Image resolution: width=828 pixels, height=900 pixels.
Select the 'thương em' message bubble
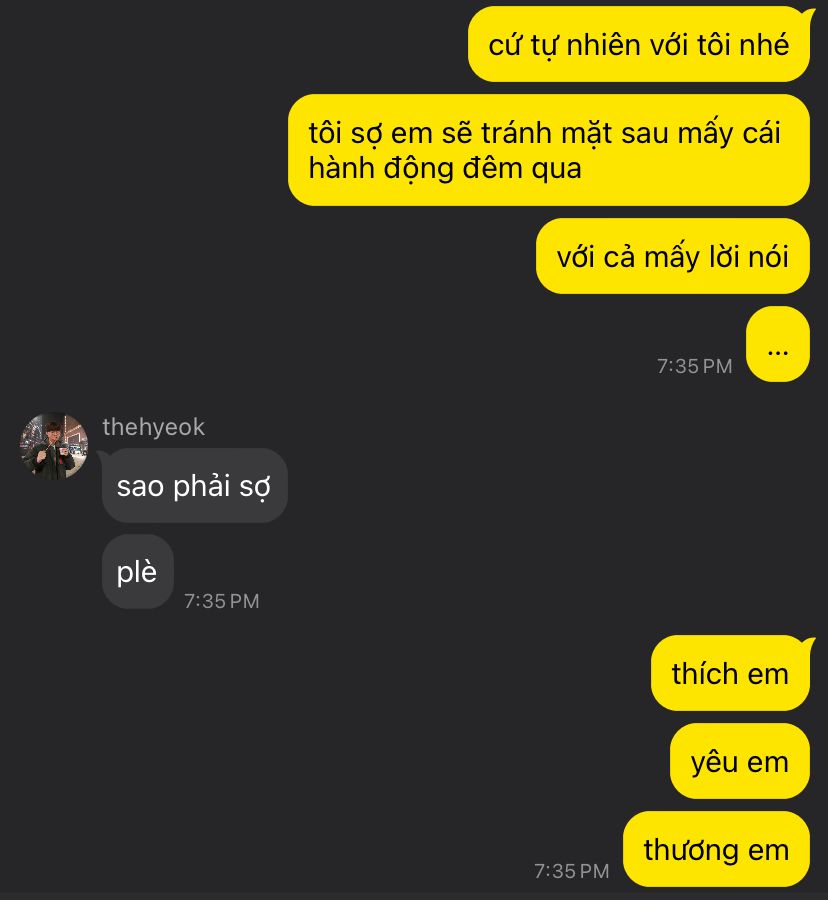click(716, 849)
